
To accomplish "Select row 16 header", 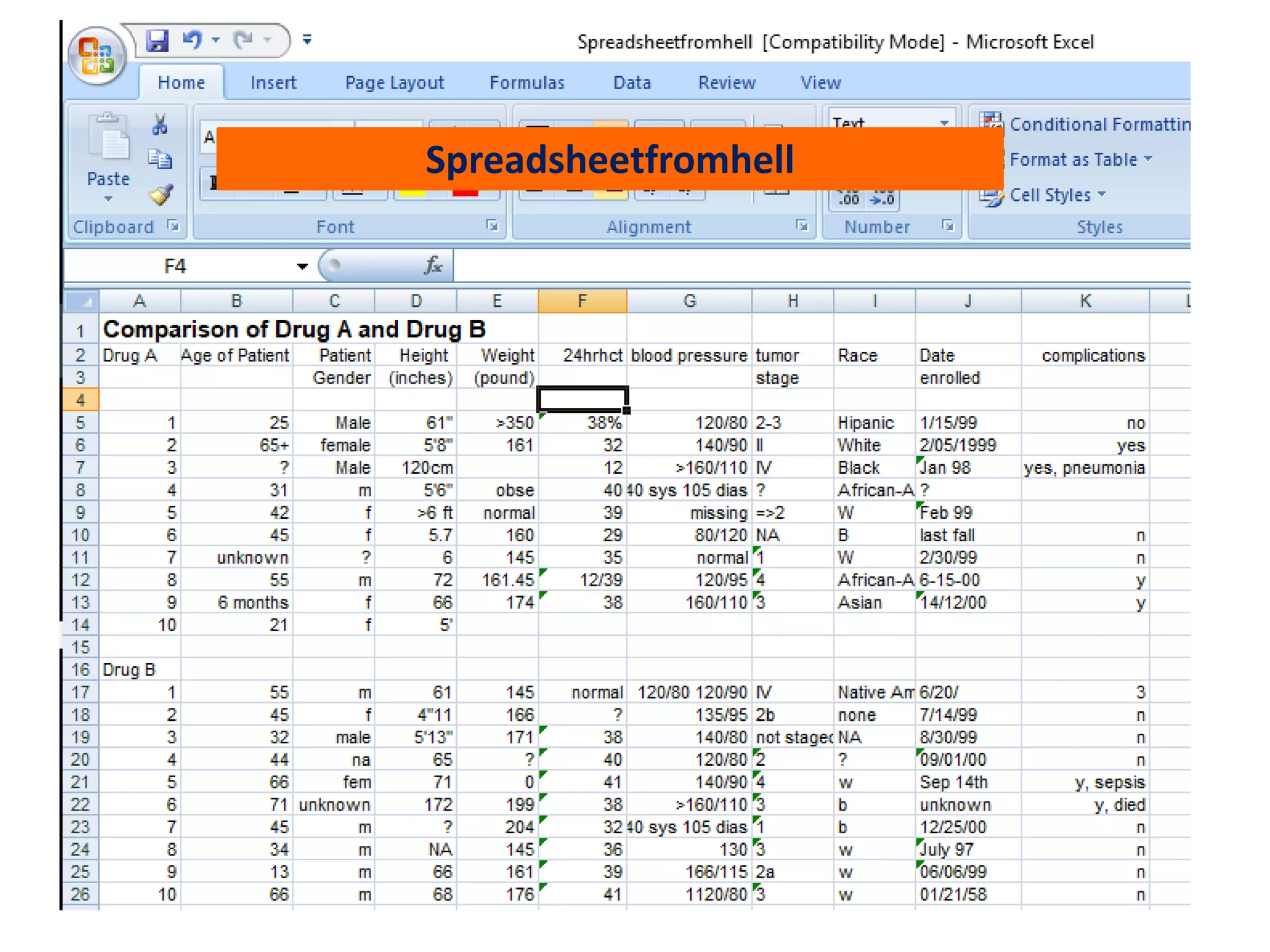I will [x=81, y=670].
